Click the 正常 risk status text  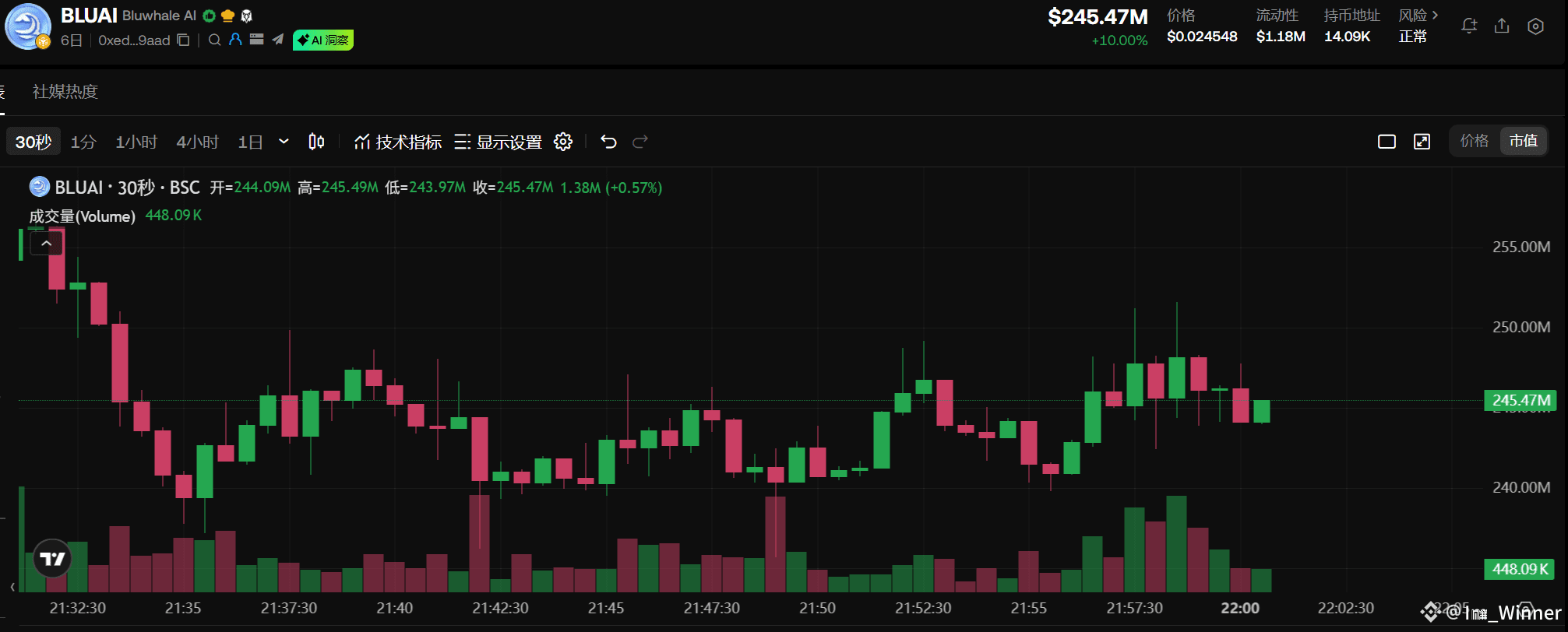1413,37
